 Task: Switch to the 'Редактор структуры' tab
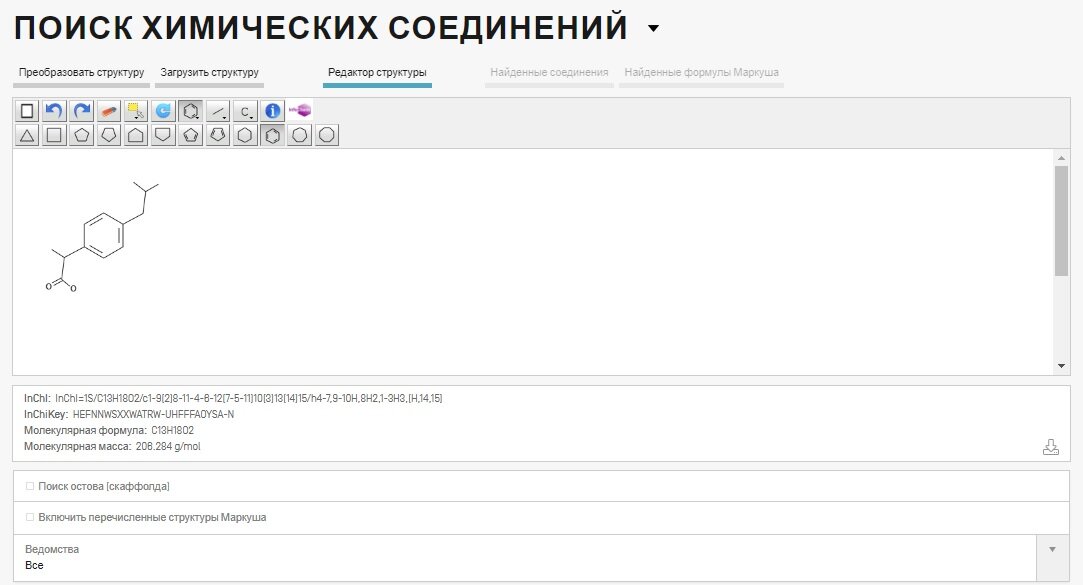(x=376, y=73)
